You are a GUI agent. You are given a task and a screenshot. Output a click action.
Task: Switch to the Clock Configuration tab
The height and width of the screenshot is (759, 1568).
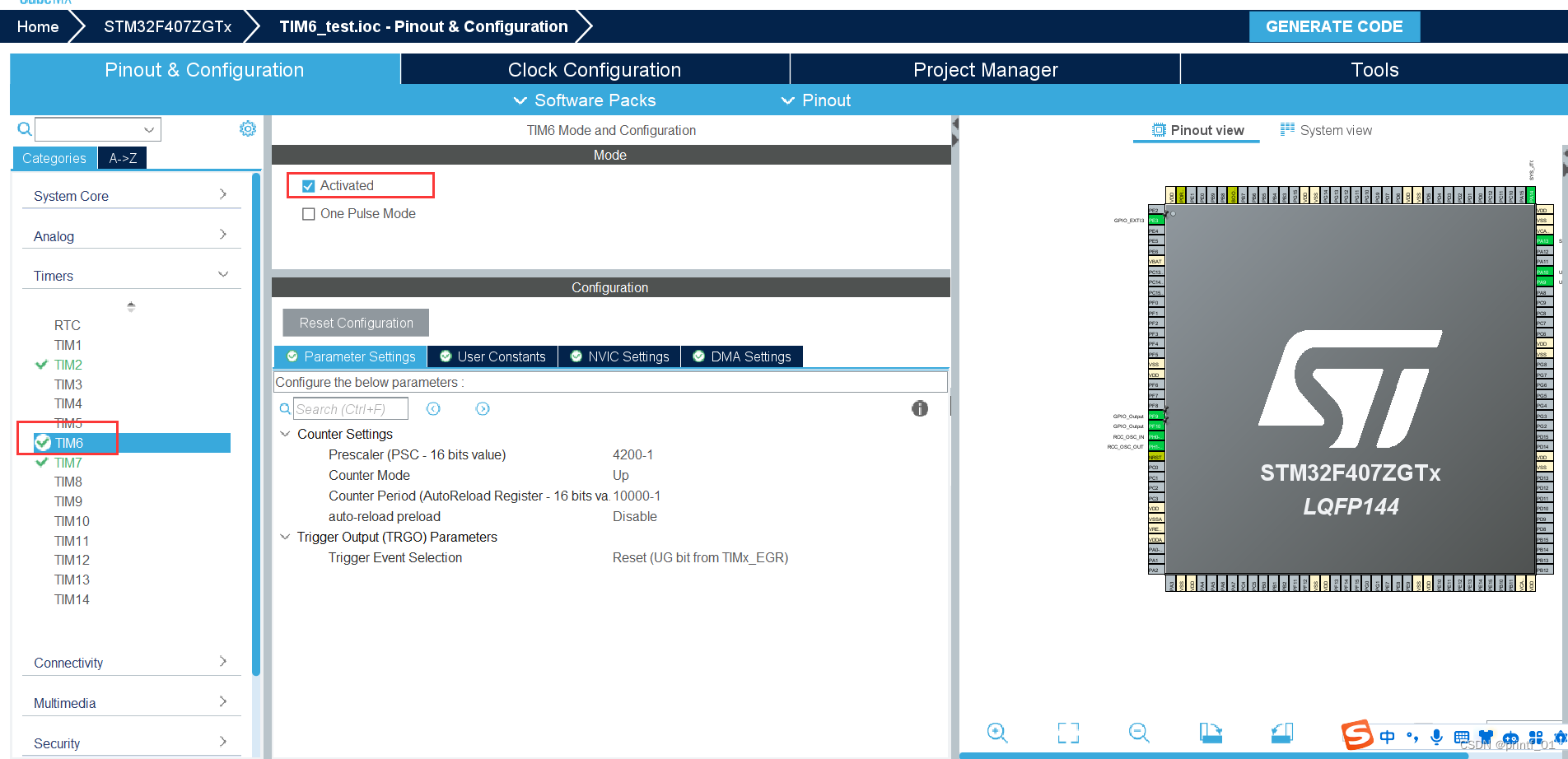[595, 70]
